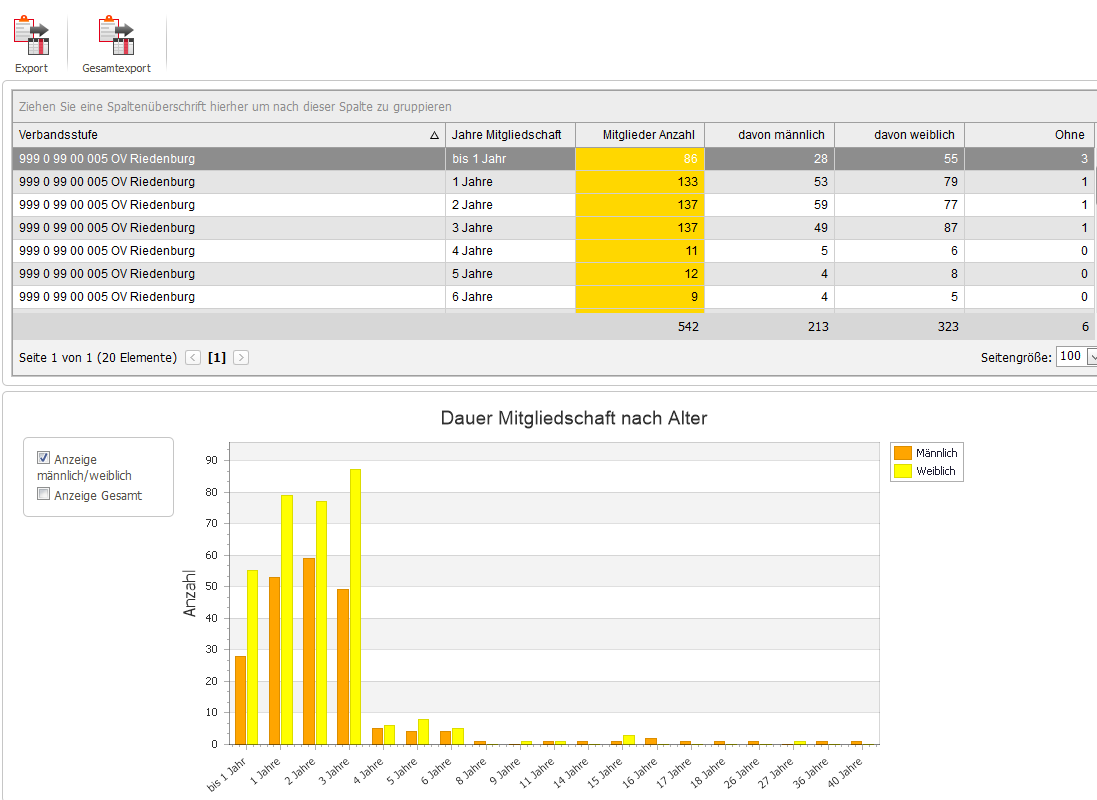Click the Seitengröße value field 100
This screenshot has height=800, width=1097.
coord(1071,356)
